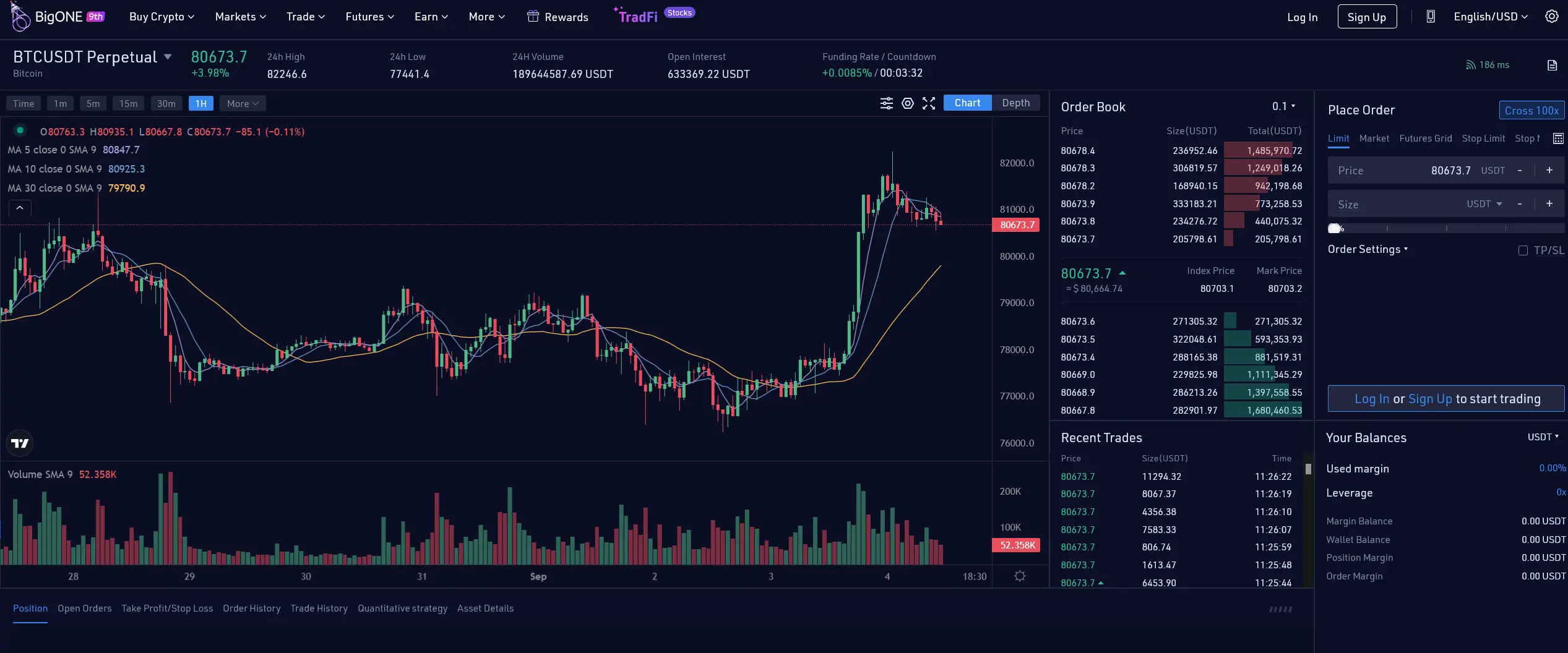Switch to the Market order tab
The height and width of the screenshot is (653, 1568).
click(x=1374, y=139)
